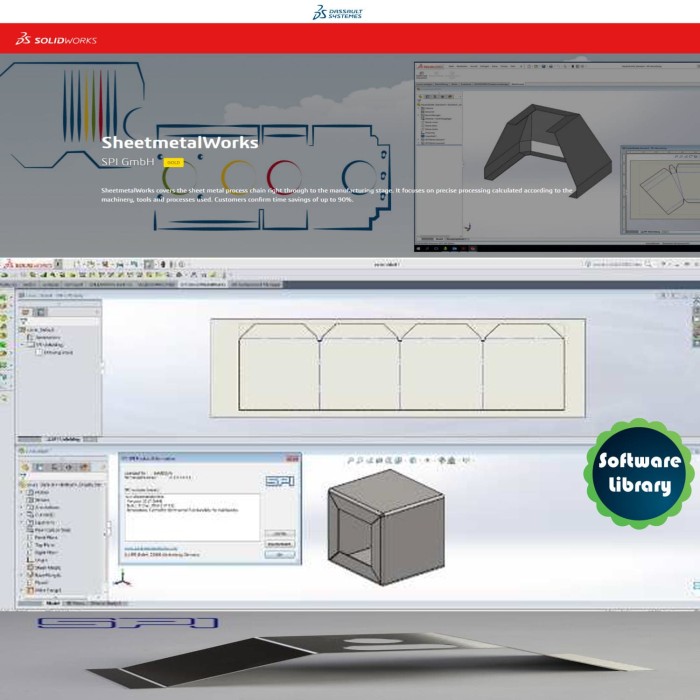700x700 pixels.
Task: Click the license details text box
Action: pos(192,517)
